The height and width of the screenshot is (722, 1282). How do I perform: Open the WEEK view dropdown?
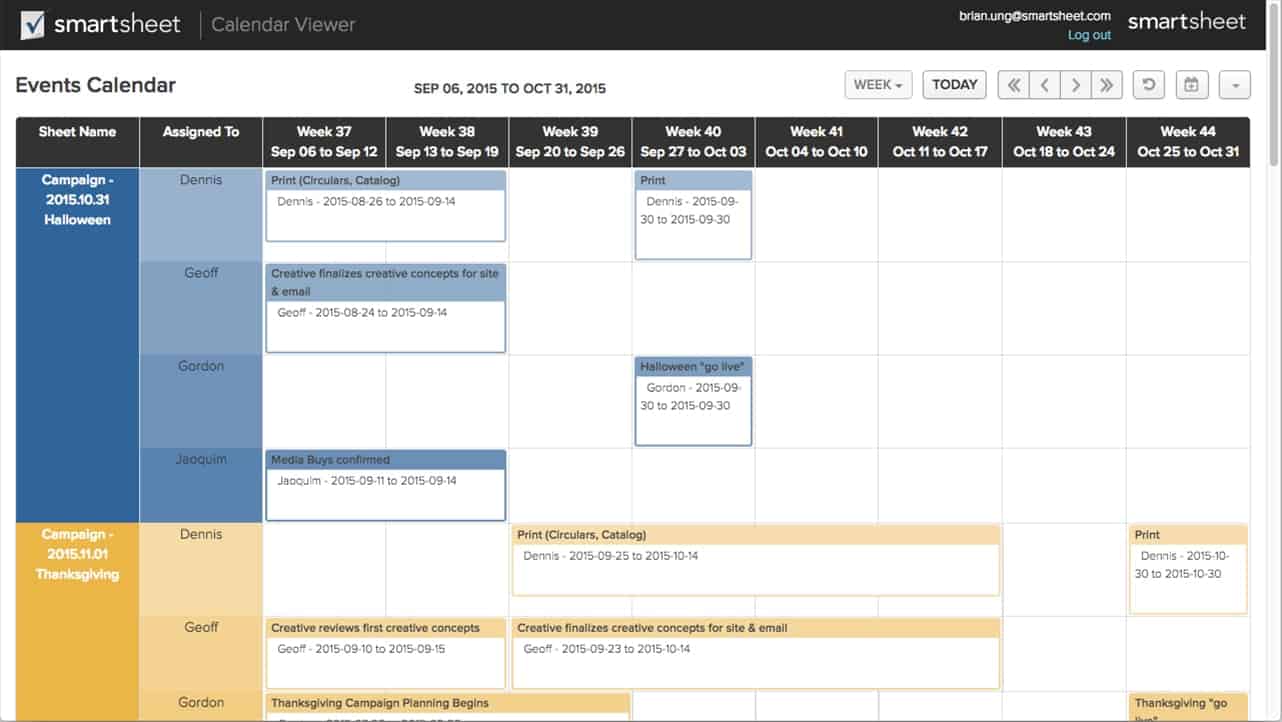[x=878, y=84]
